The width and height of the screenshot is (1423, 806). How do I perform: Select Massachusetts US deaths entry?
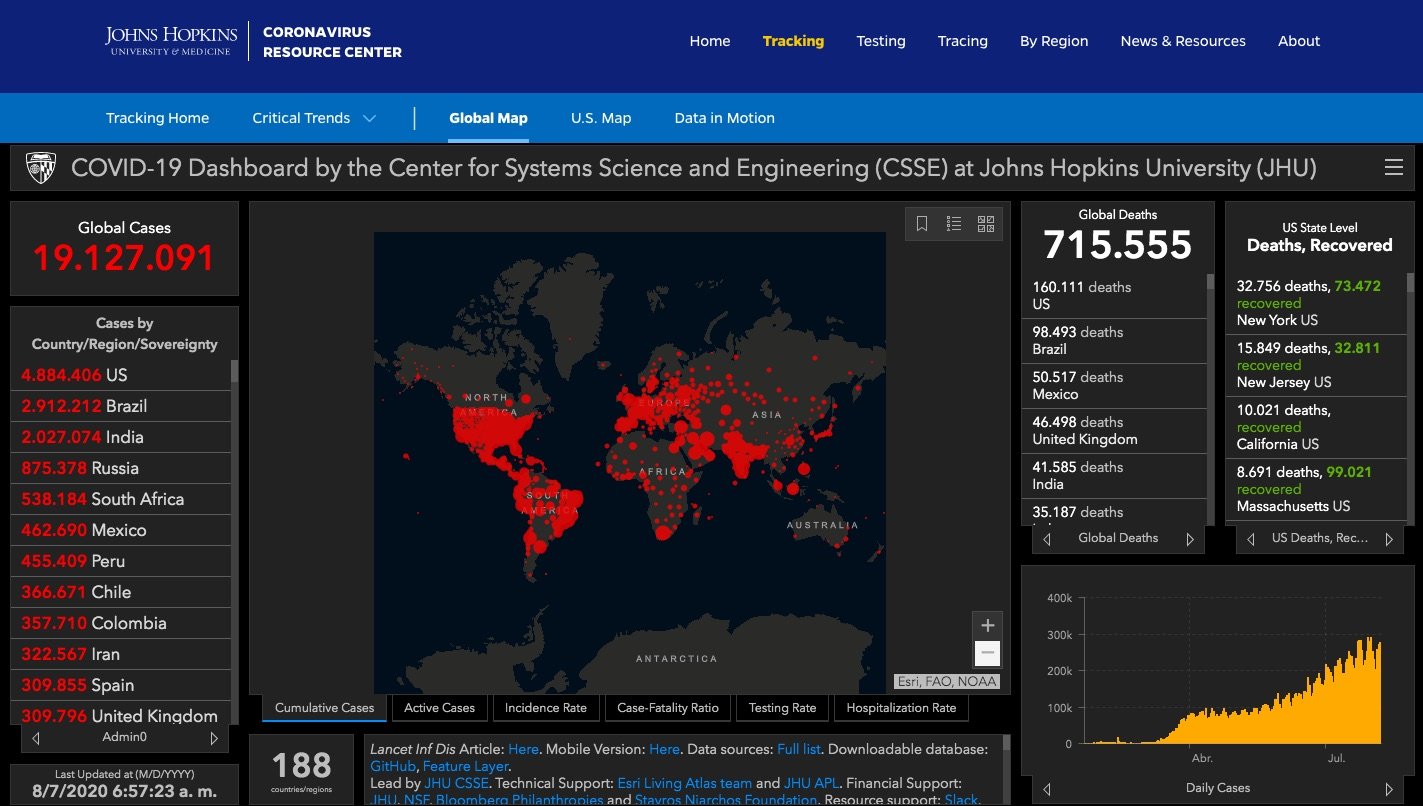[x=1316, y=489]
